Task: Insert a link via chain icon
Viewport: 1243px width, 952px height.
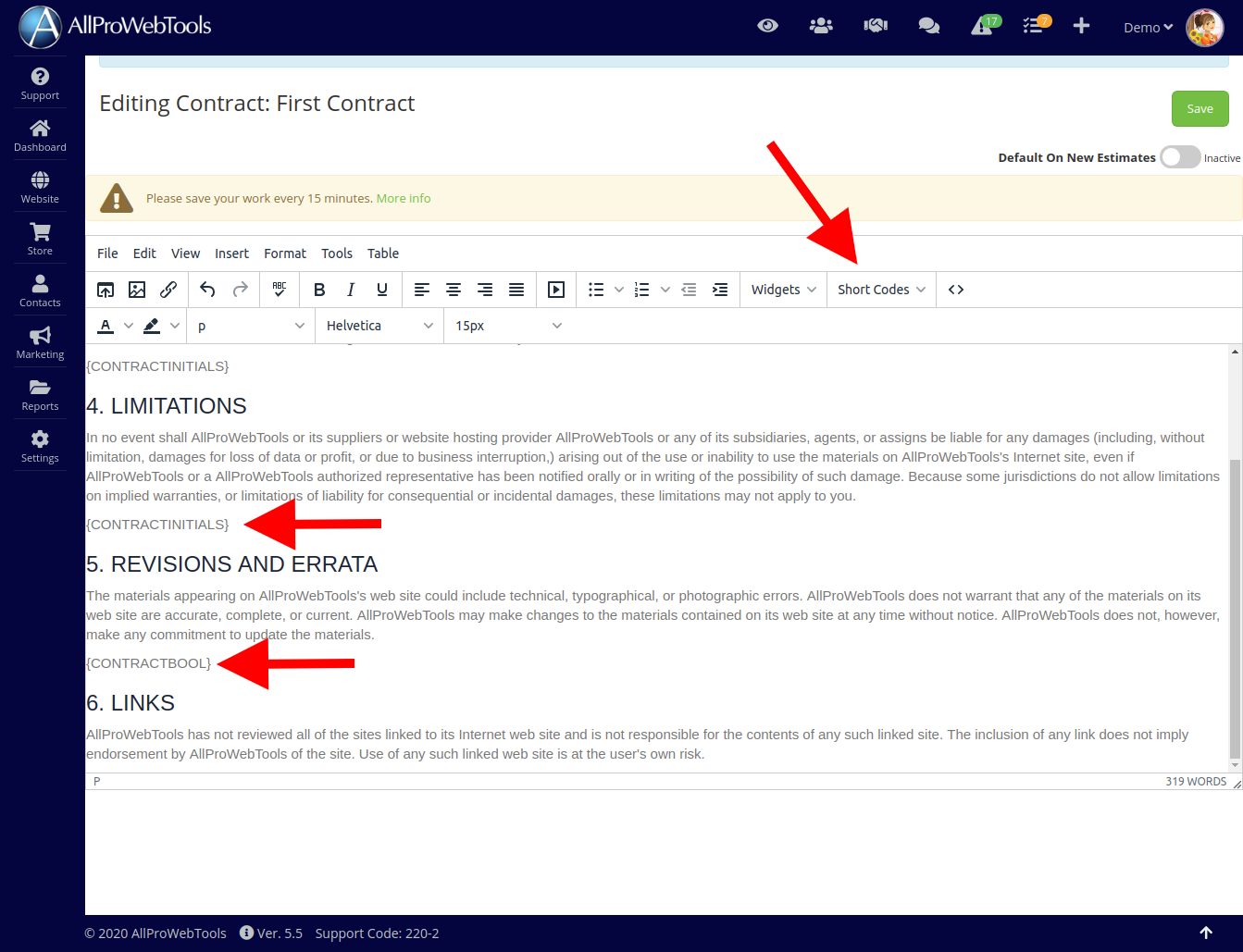Action: click(168, 290)
